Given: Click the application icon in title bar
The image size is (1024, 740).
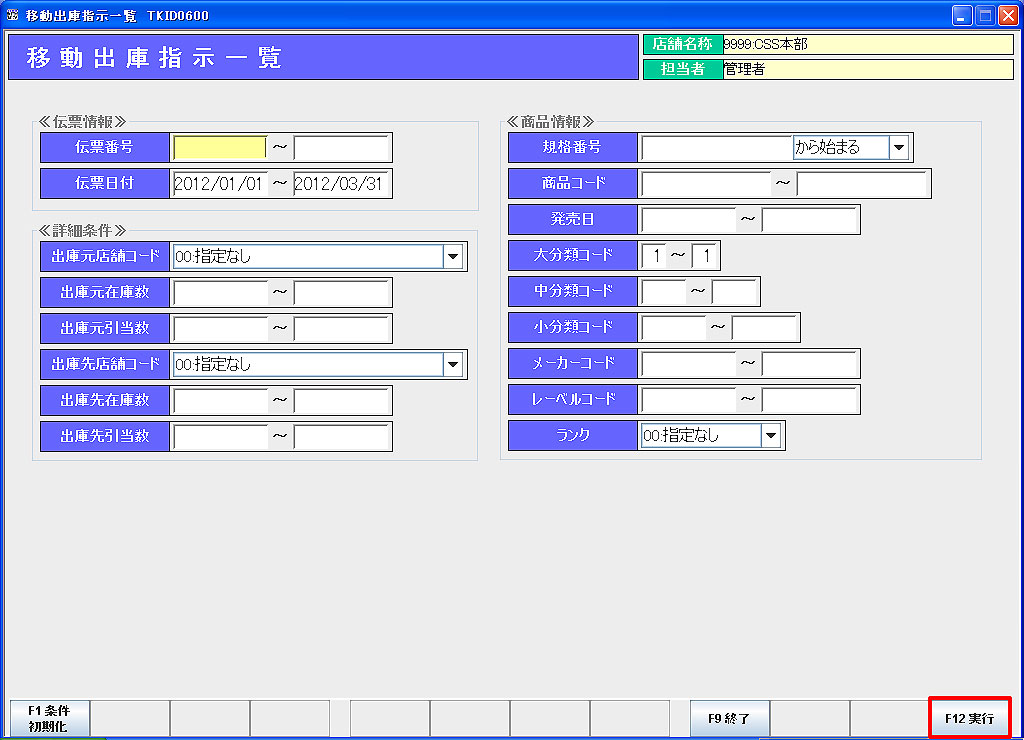Looking at the screenshot, I should click(13, 16).
